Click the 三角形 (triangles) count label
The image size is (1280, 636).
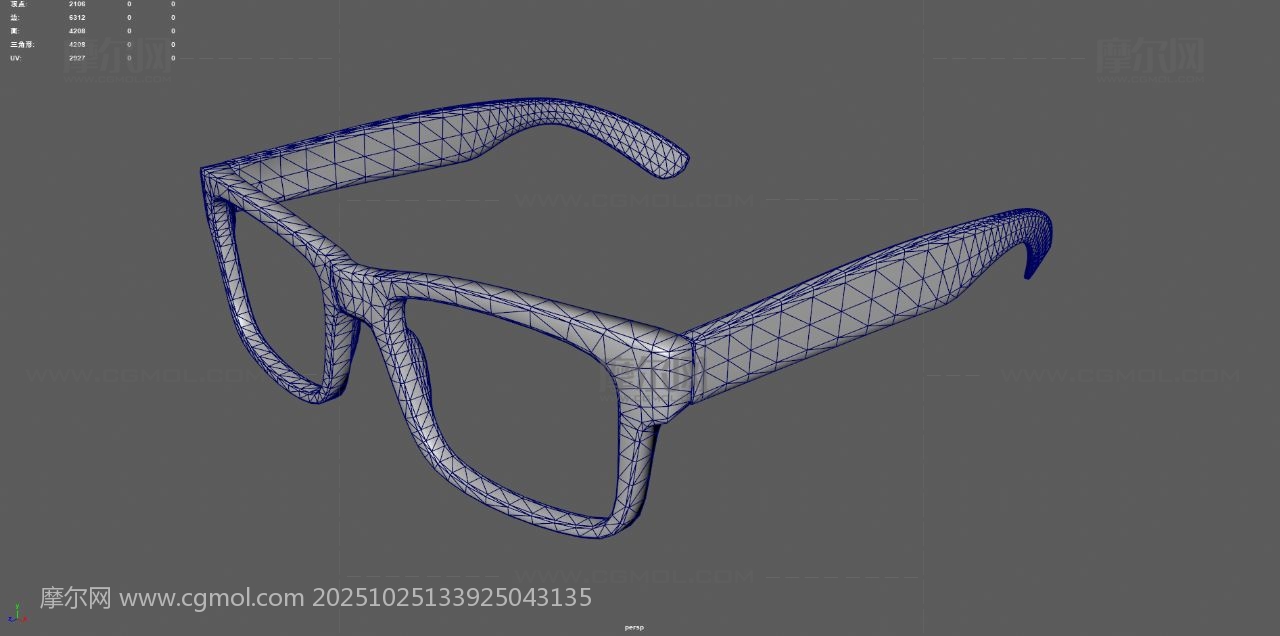pyautogui.click(x=20, y=44)
